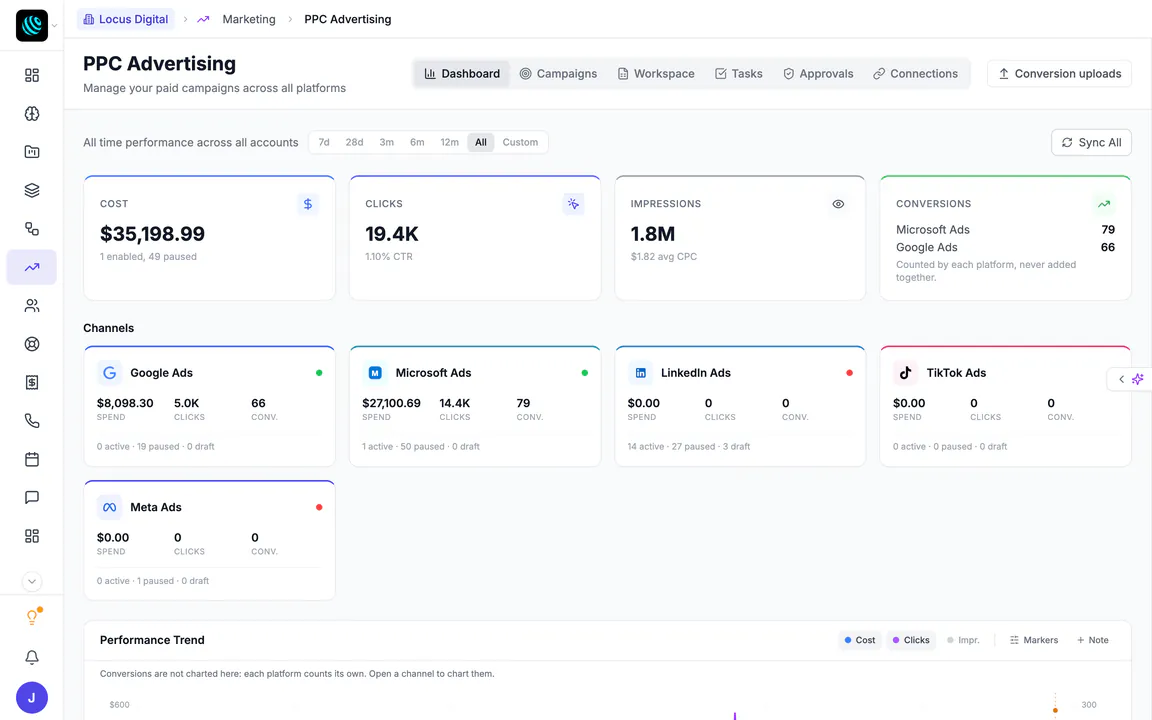1152x720 pixels.
Task: Open the dollar receipt icon in the sidebar
Action: pyautogui.click(x=32, y=382)
